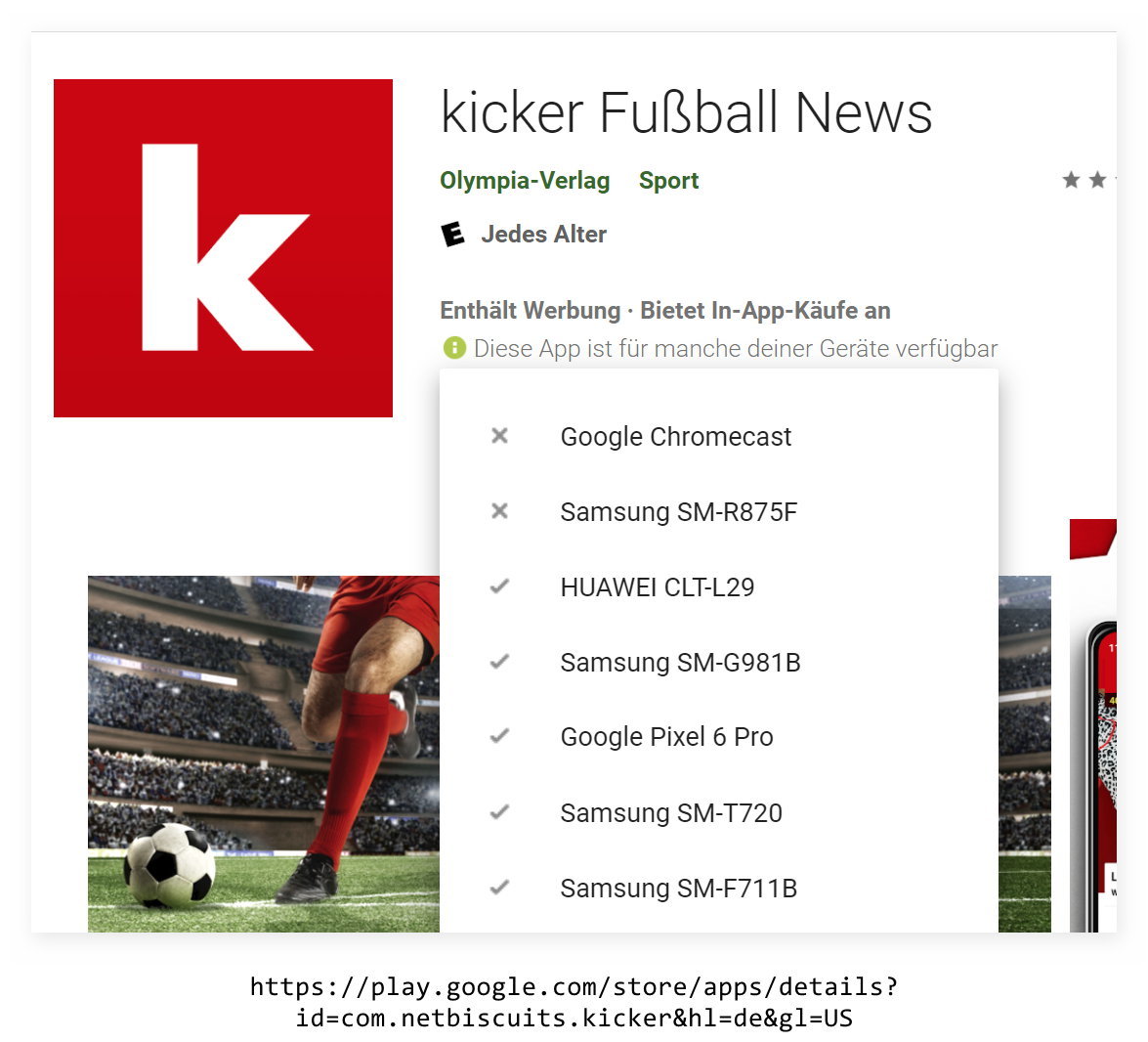Click the checkmark beside Samsung SM-T720
Image resolution: width=1148 pixels, height=1042 pixels.
pyautogui.click(x=499, y=812)
